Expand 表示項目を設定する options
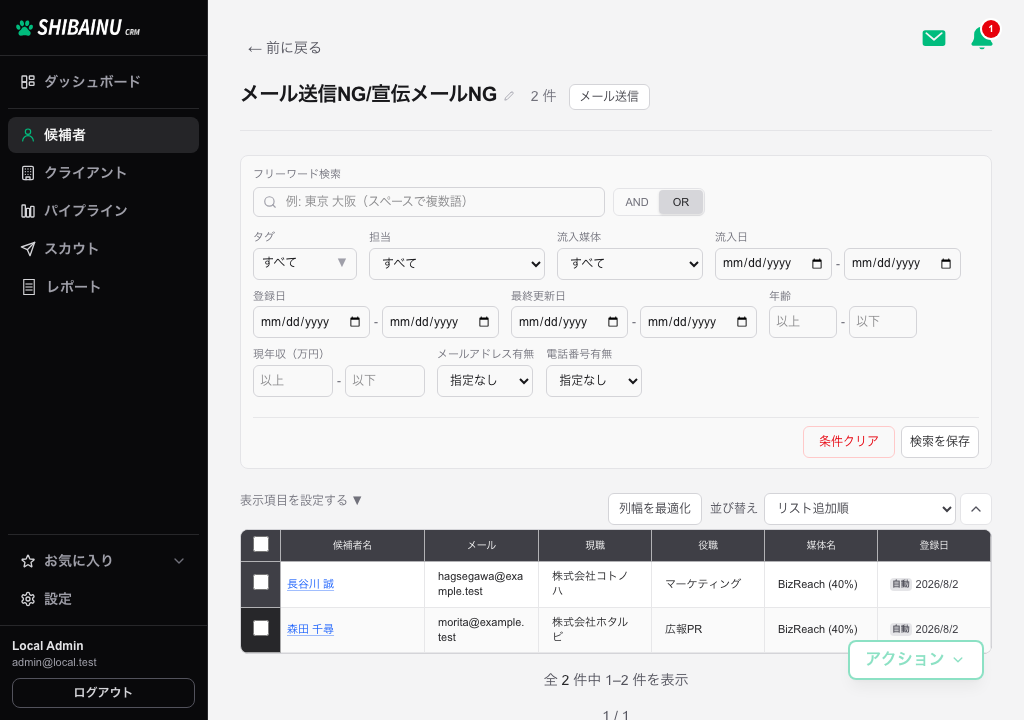 301,500
